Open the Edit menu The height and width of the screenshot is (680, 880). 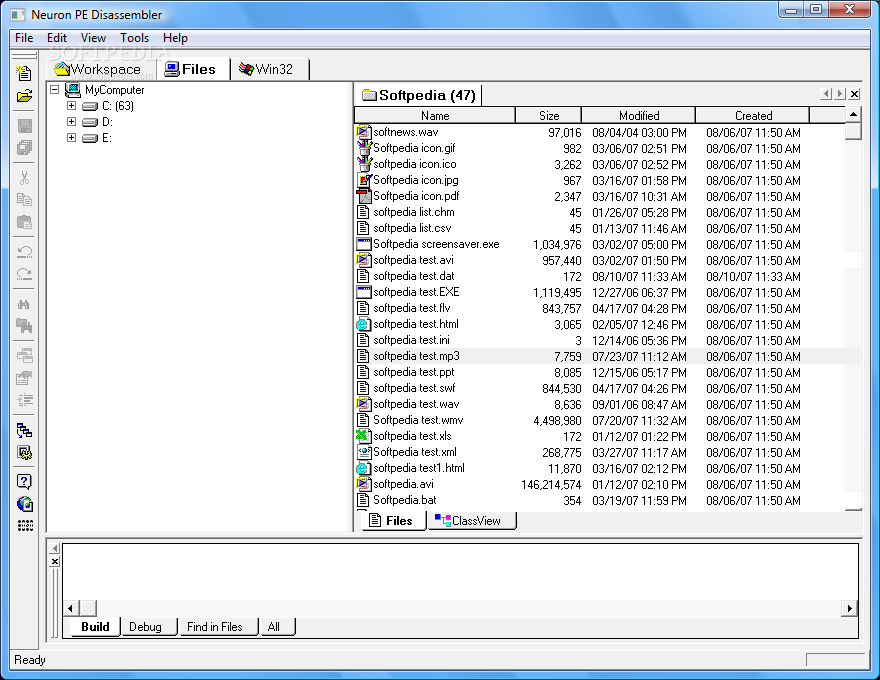point(57,38)
